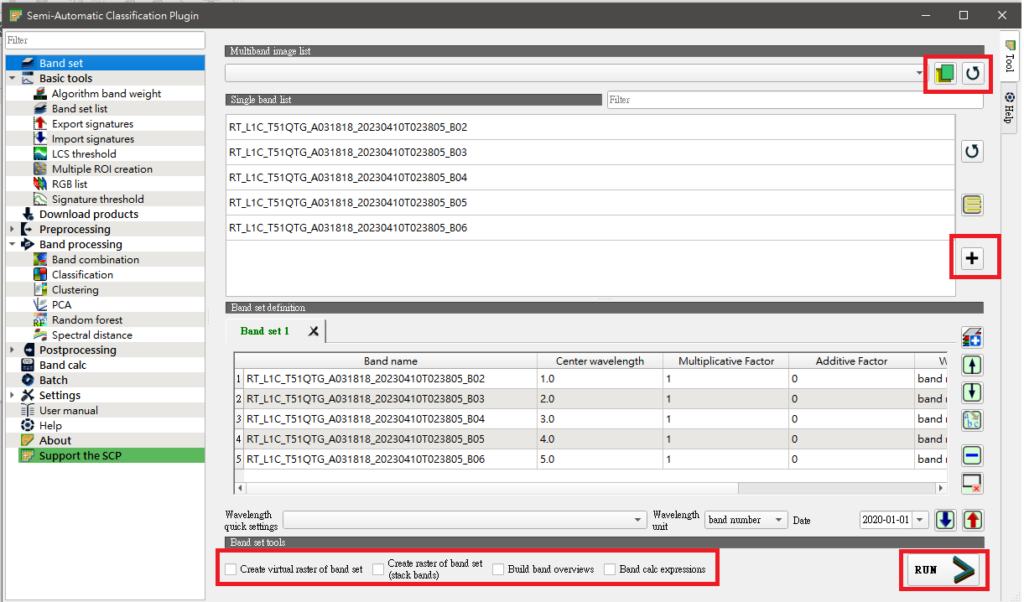Viewport: 1024px width, 602px height.
Task: Select B02 in the single band list
Action: click(590, 127)
